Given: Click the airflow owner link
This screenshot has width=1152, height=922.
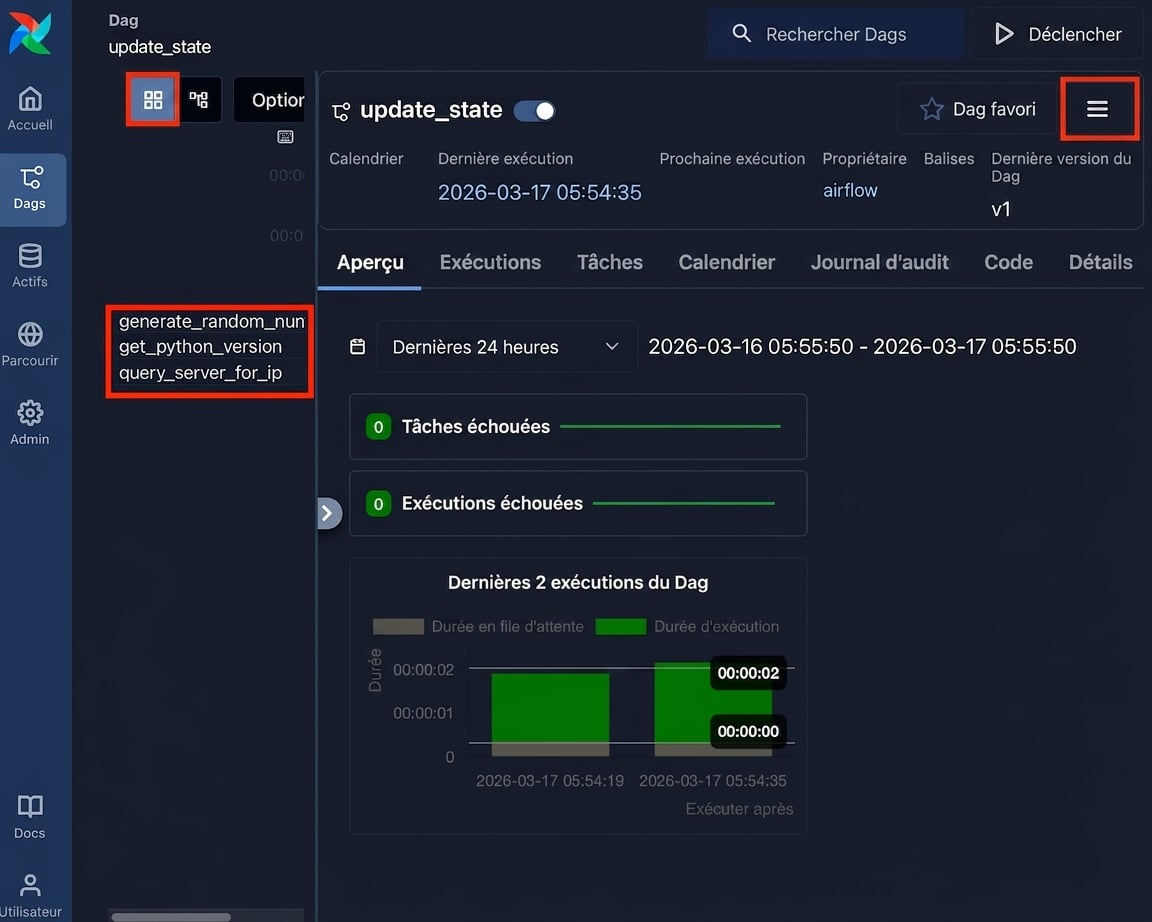Looking at the screenshot, I should [850, 190].
